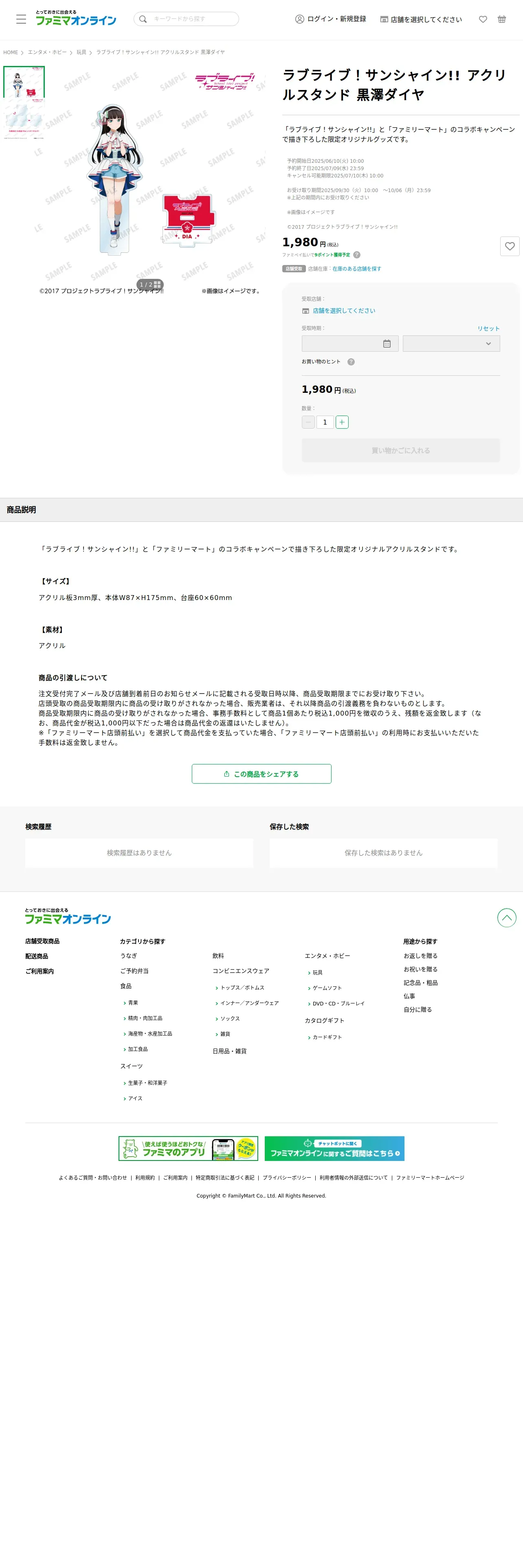
Task: Open 記念品・粗品 purpose link
Action: 421,982
